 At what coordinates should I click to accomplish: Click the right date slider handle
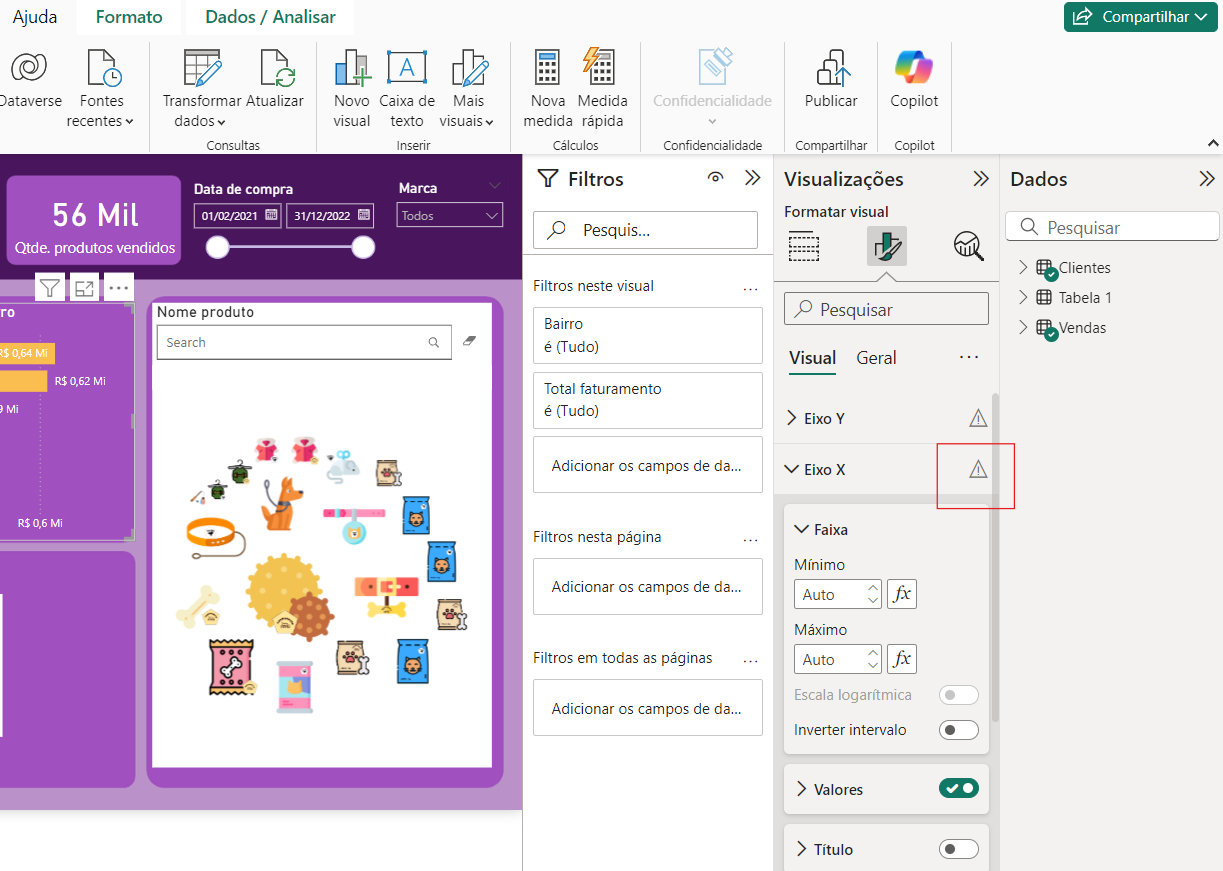[363, 247]
